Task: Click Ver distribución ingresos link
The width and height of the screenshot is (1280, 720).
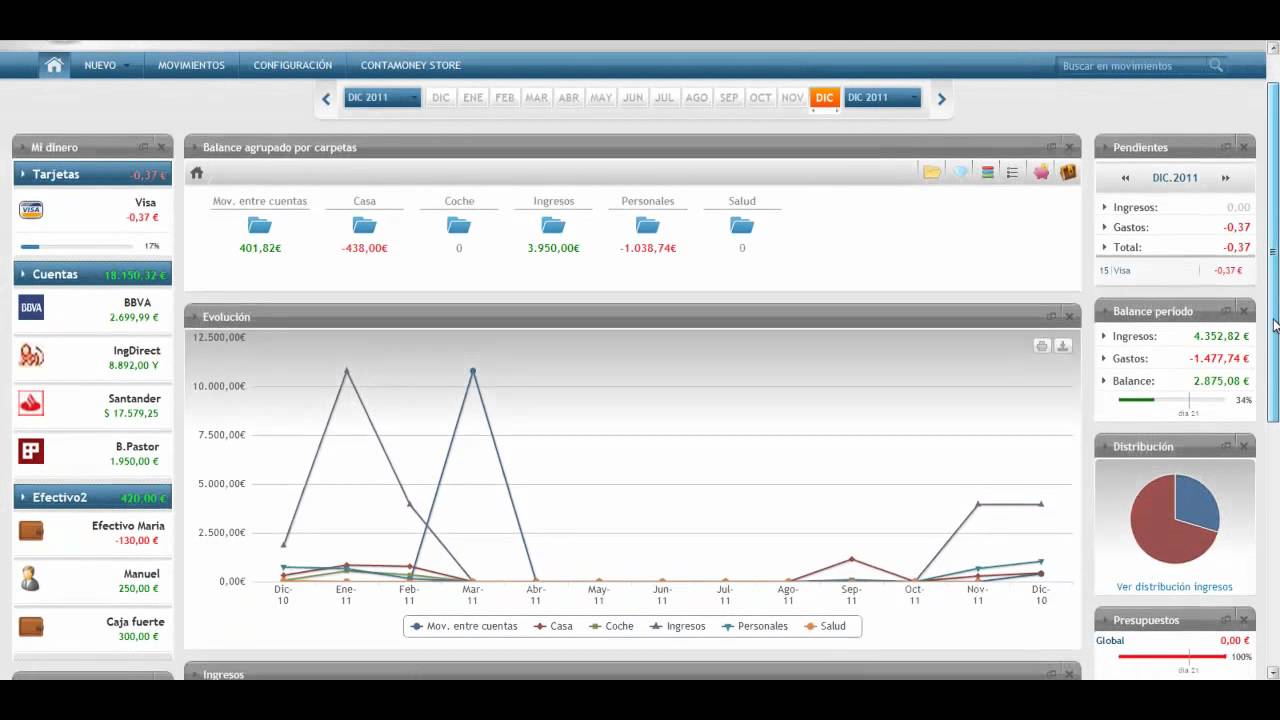Action: click(x=1175, y=587)
